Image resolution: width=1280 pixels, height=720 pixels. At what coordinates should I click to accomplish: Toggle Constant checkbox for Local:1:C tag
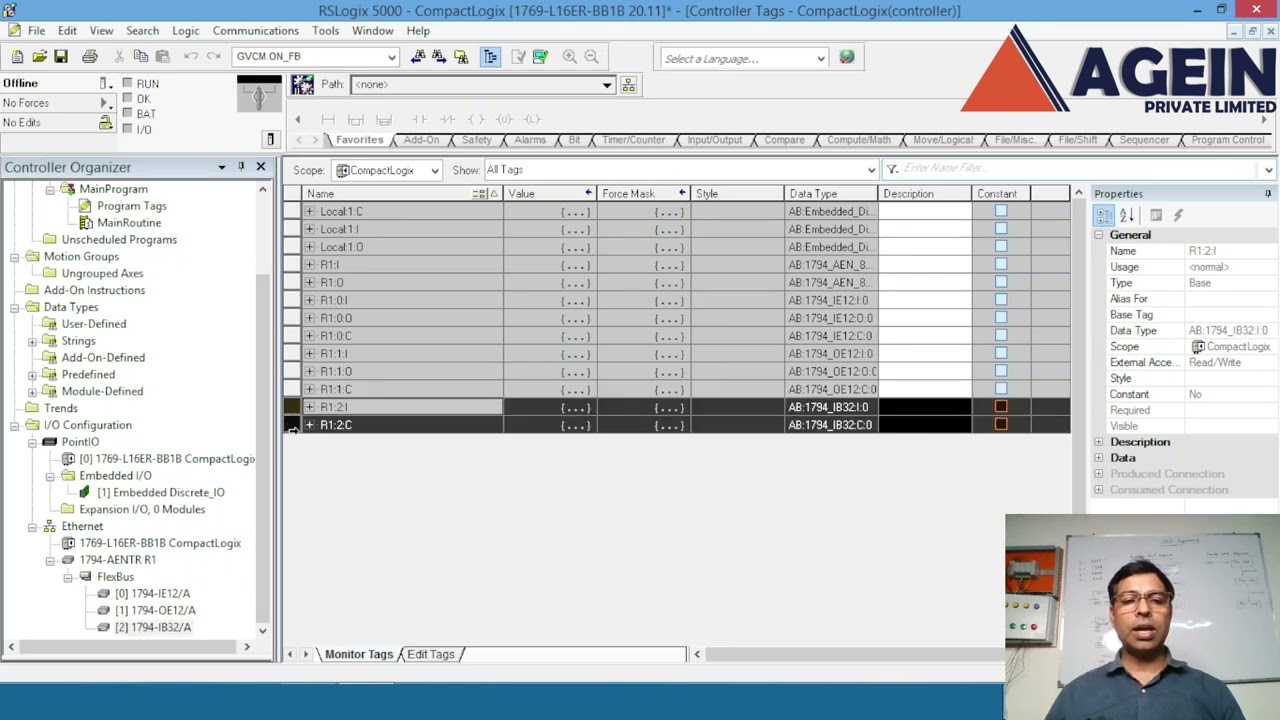(x=1001, y=212)
